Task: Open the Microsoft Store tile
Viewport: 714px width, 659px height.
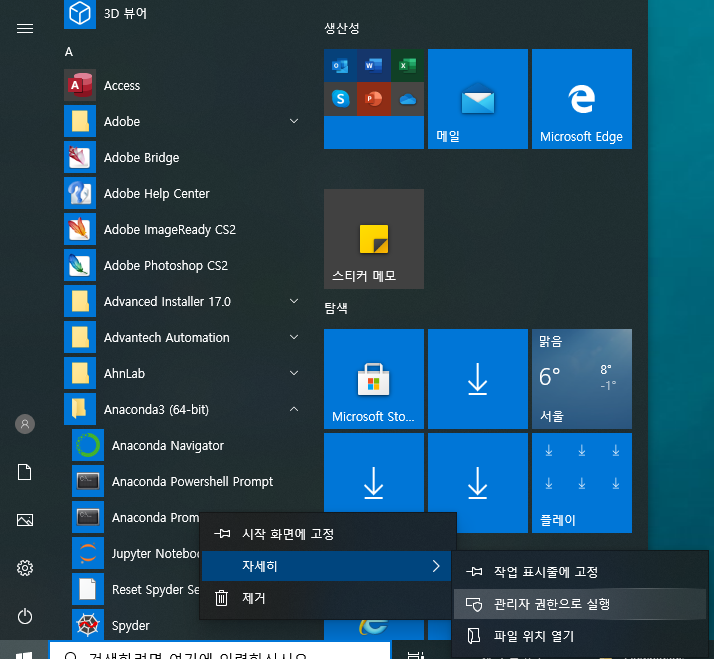Action: tap(374, 379)
